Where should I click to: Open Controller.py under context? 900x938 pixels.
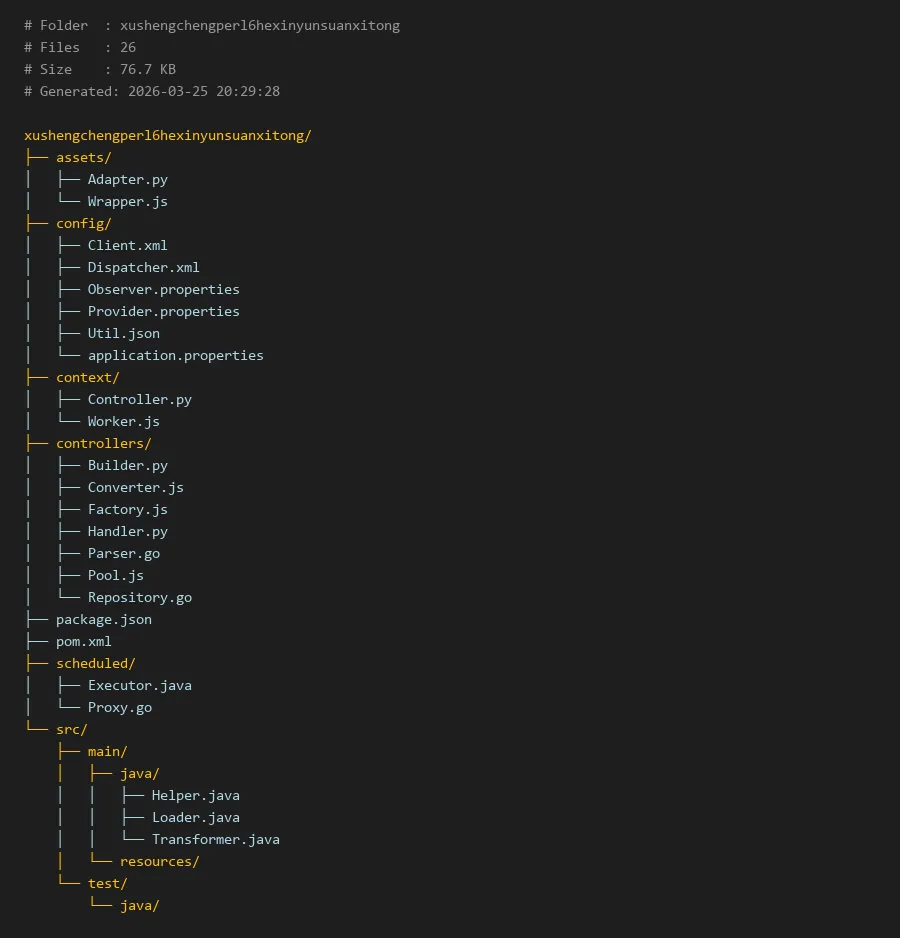(139, 400)
